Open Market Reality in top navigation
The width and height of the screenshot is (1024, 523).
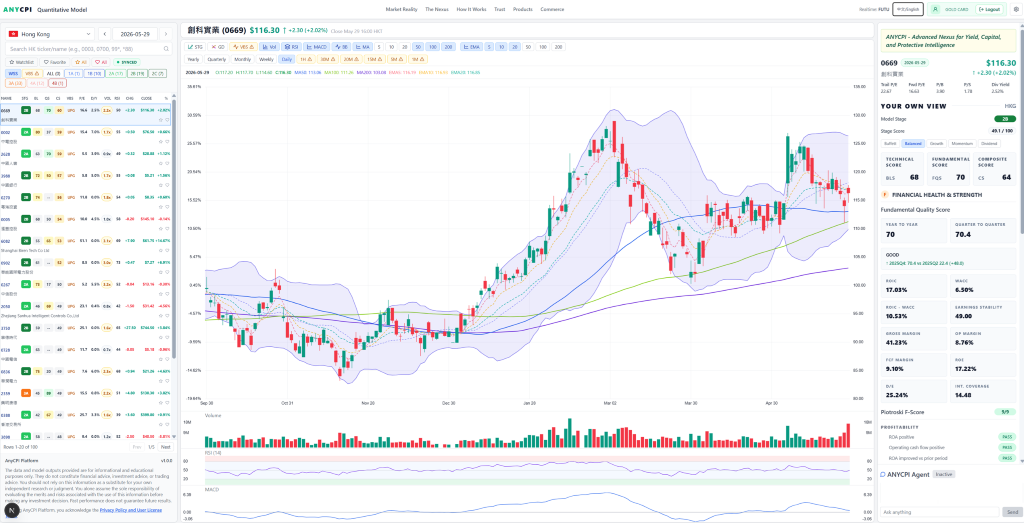click(x=402, y=9)
